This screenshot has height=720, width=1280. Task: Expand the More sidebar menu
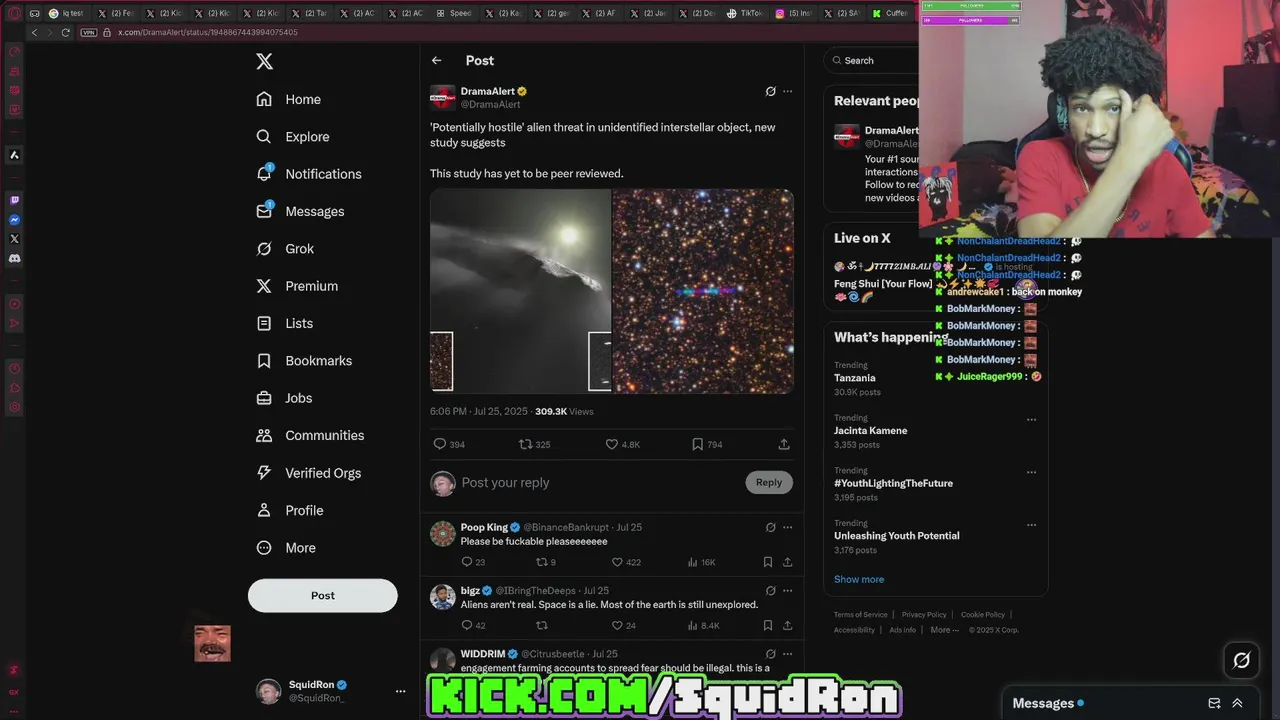click(286, 548)
